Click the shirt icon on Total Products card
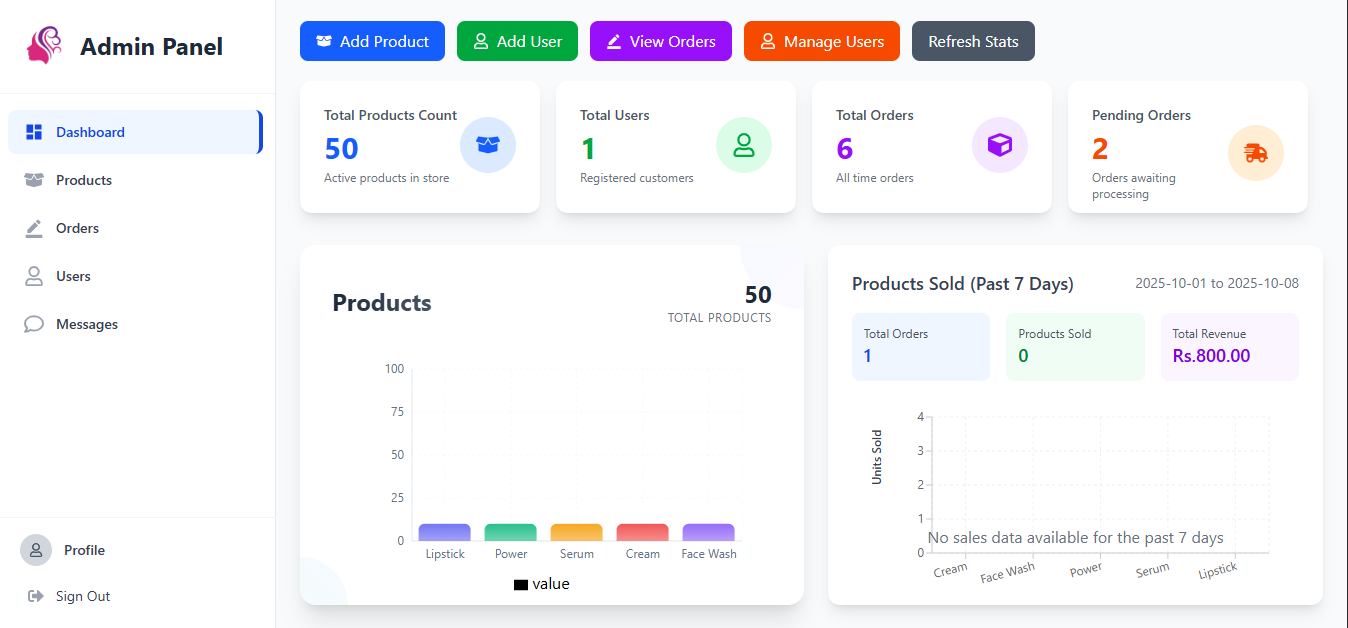The height and width of the screenshot is (628, 1348). coord(488,145)
